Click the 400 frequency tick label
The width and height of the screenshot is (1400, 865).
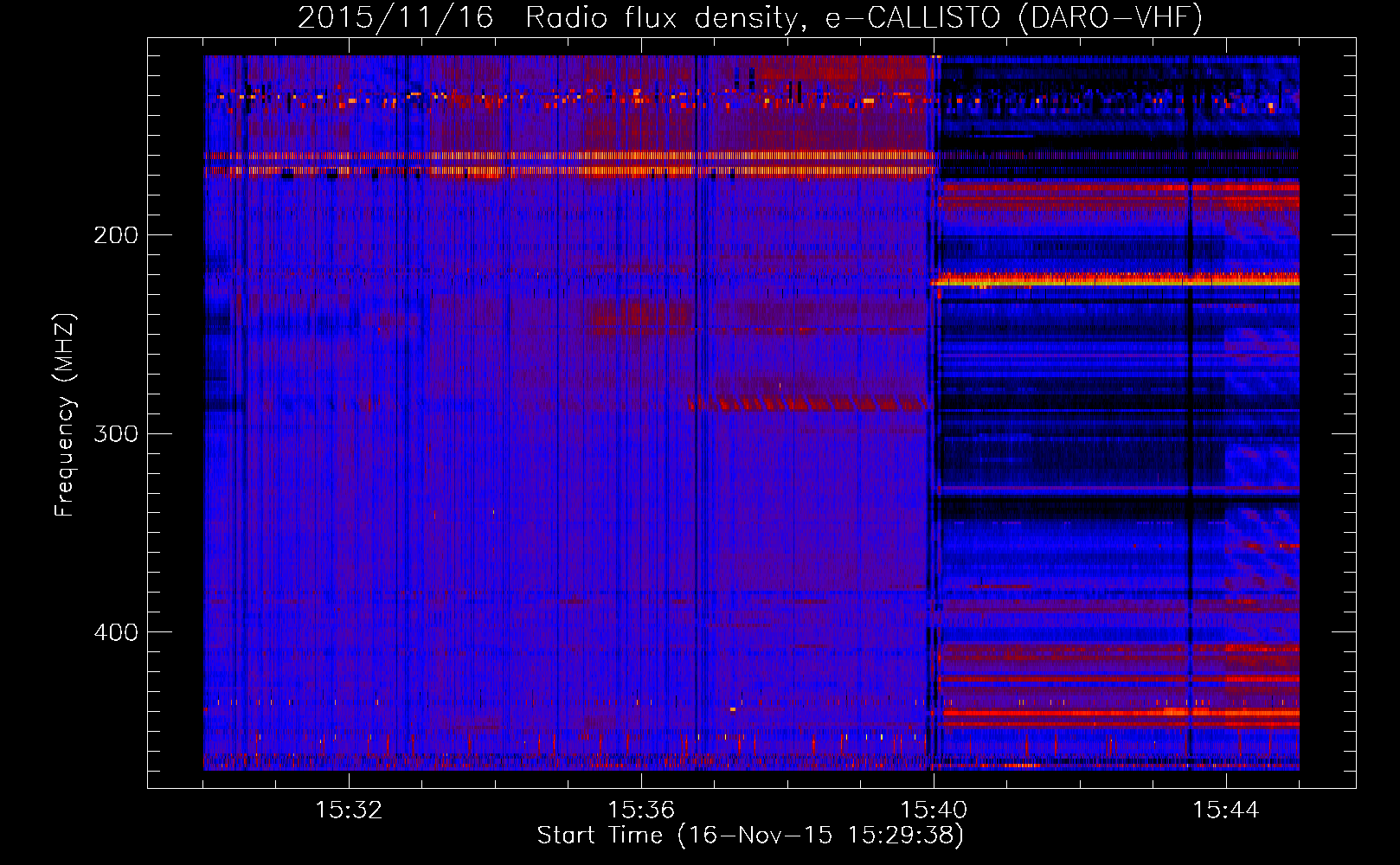click(116, 632)
